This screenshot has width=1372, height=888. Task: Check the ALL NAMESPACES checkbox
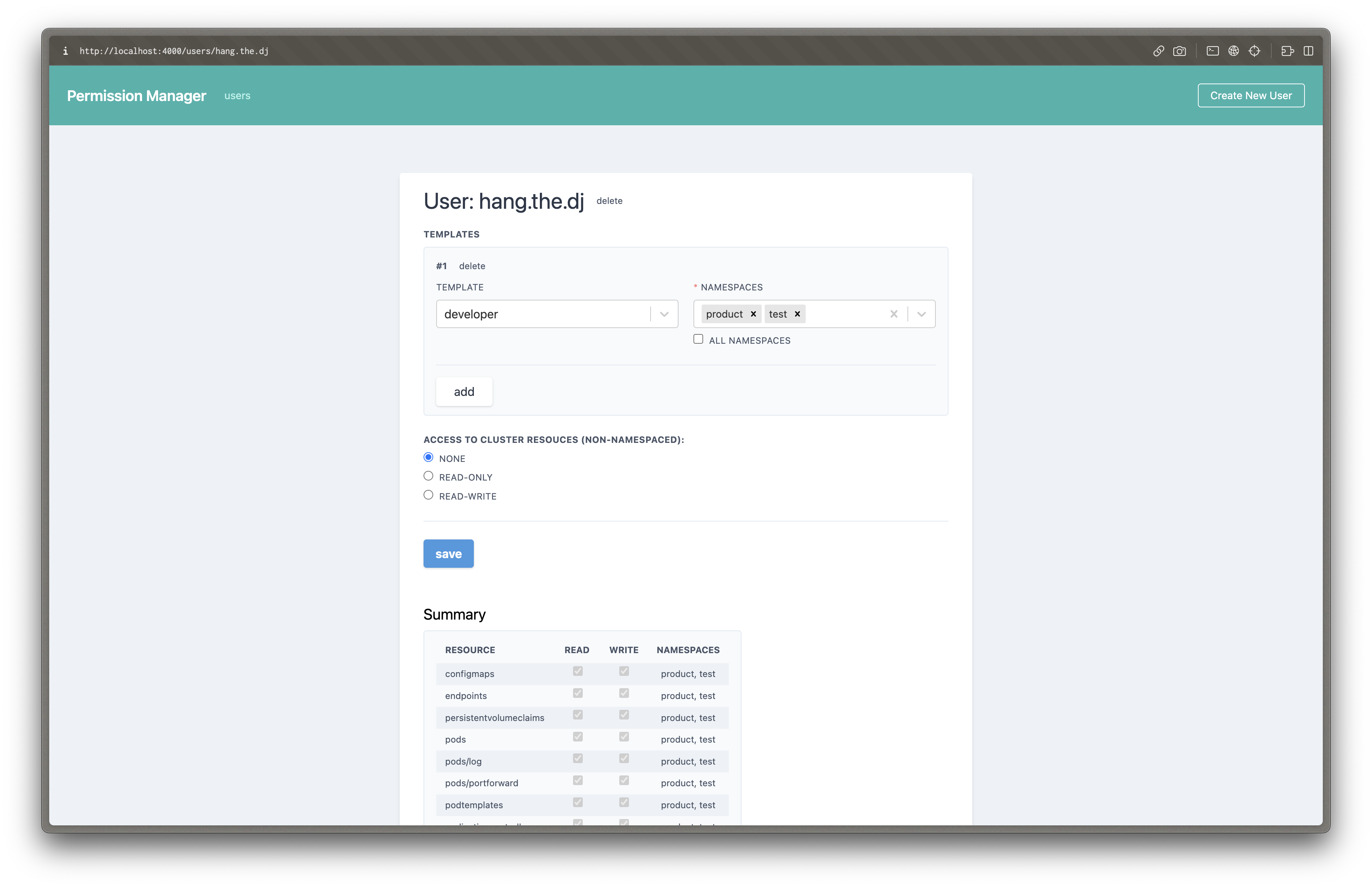(x=698, y=339)
